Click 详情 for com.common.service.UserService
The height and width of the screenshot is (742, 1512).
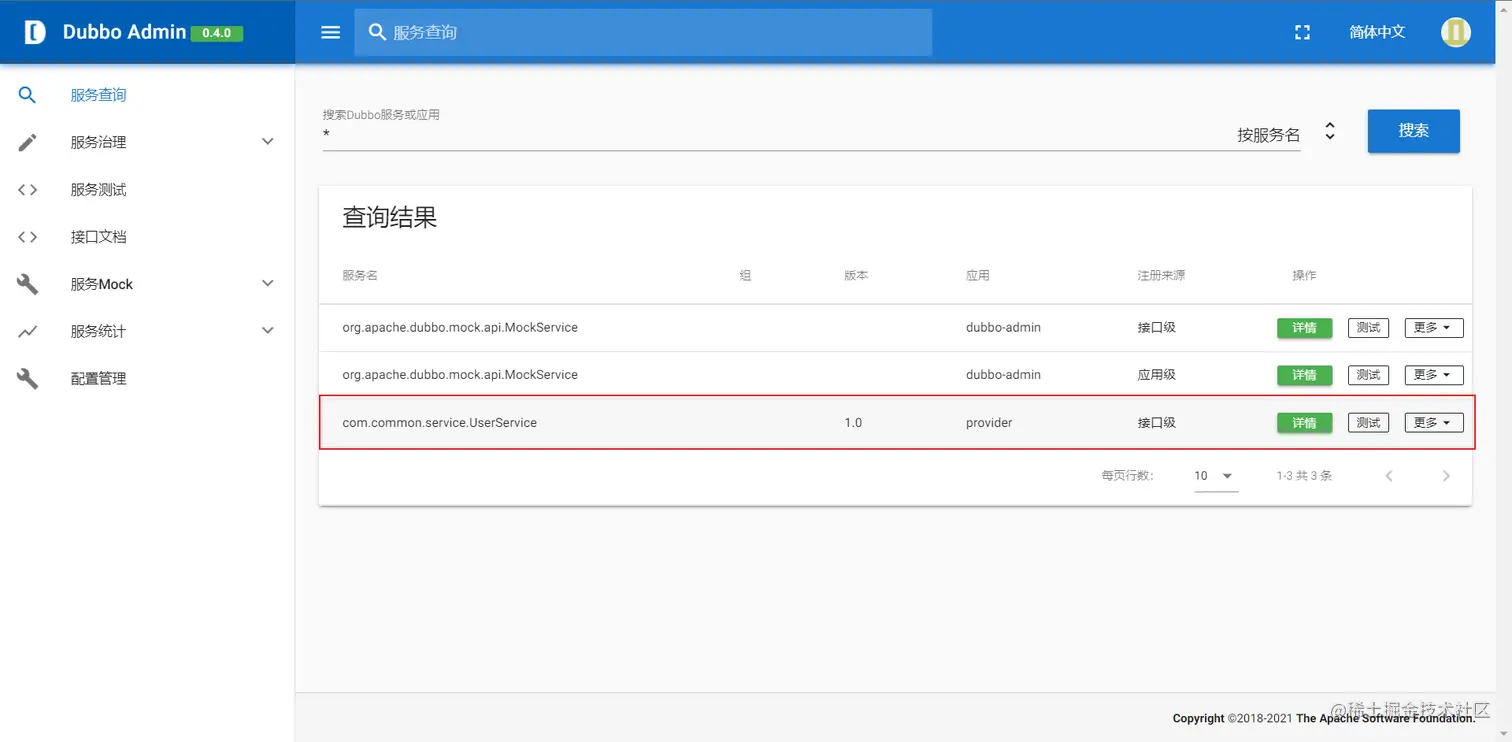coord(1304,423)
